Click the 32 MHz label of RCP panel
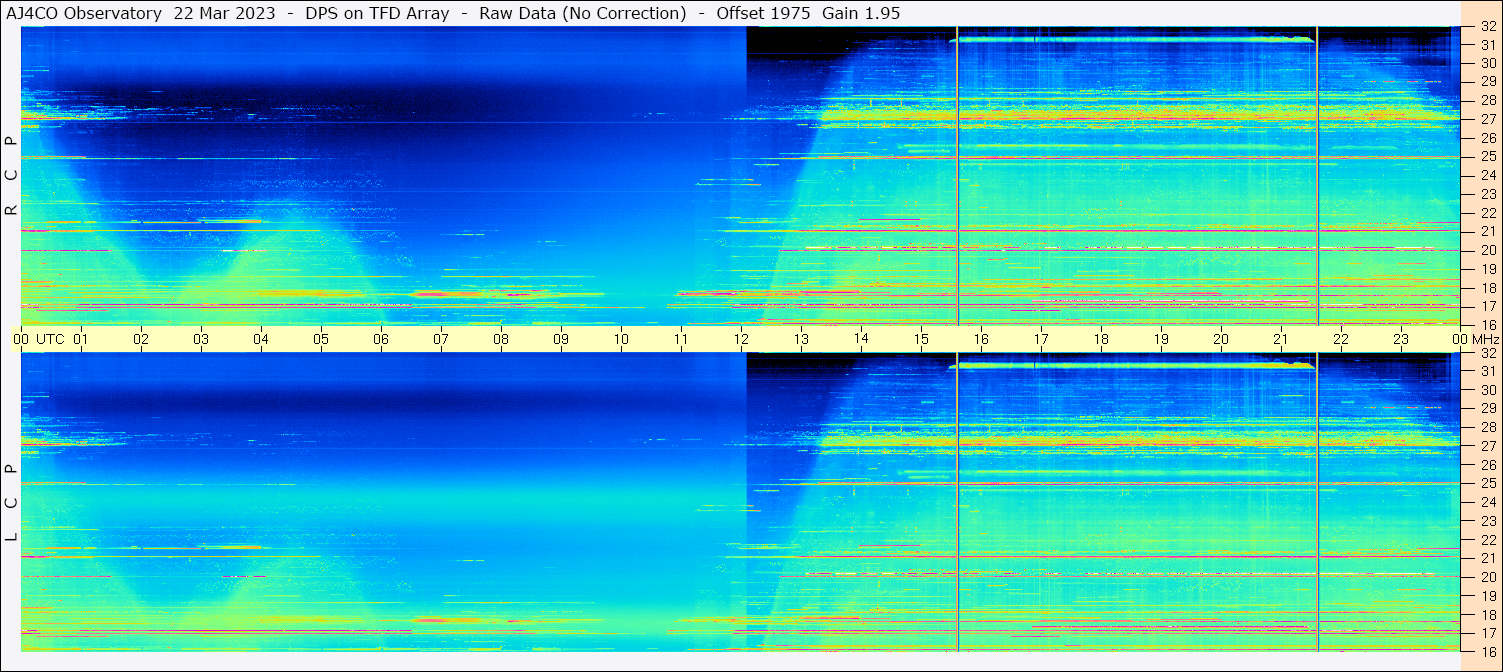Image resolution: width=1503 pixels, height=672 pixels. coord(1487,27)
